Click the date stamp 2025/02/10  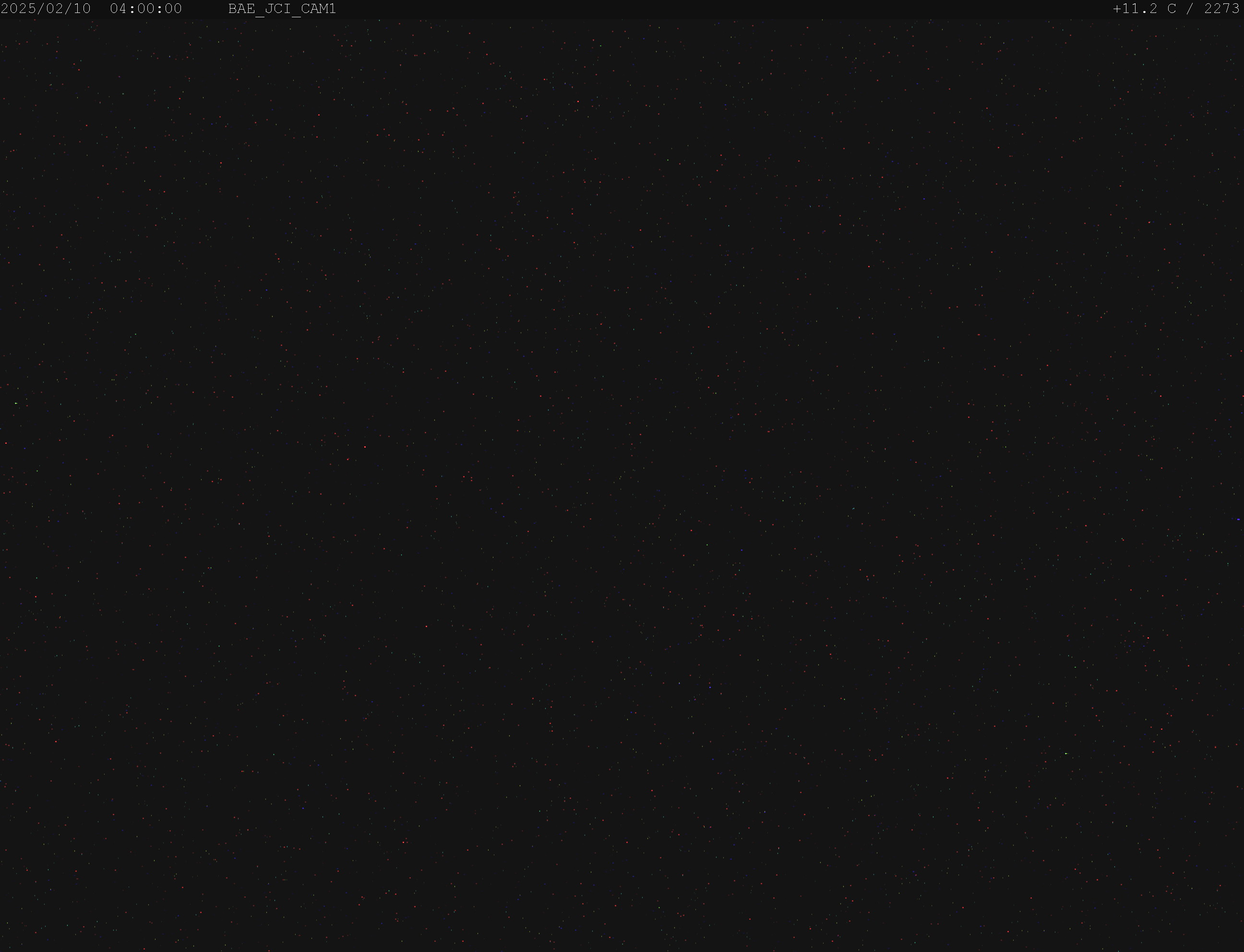click(46, 9)
